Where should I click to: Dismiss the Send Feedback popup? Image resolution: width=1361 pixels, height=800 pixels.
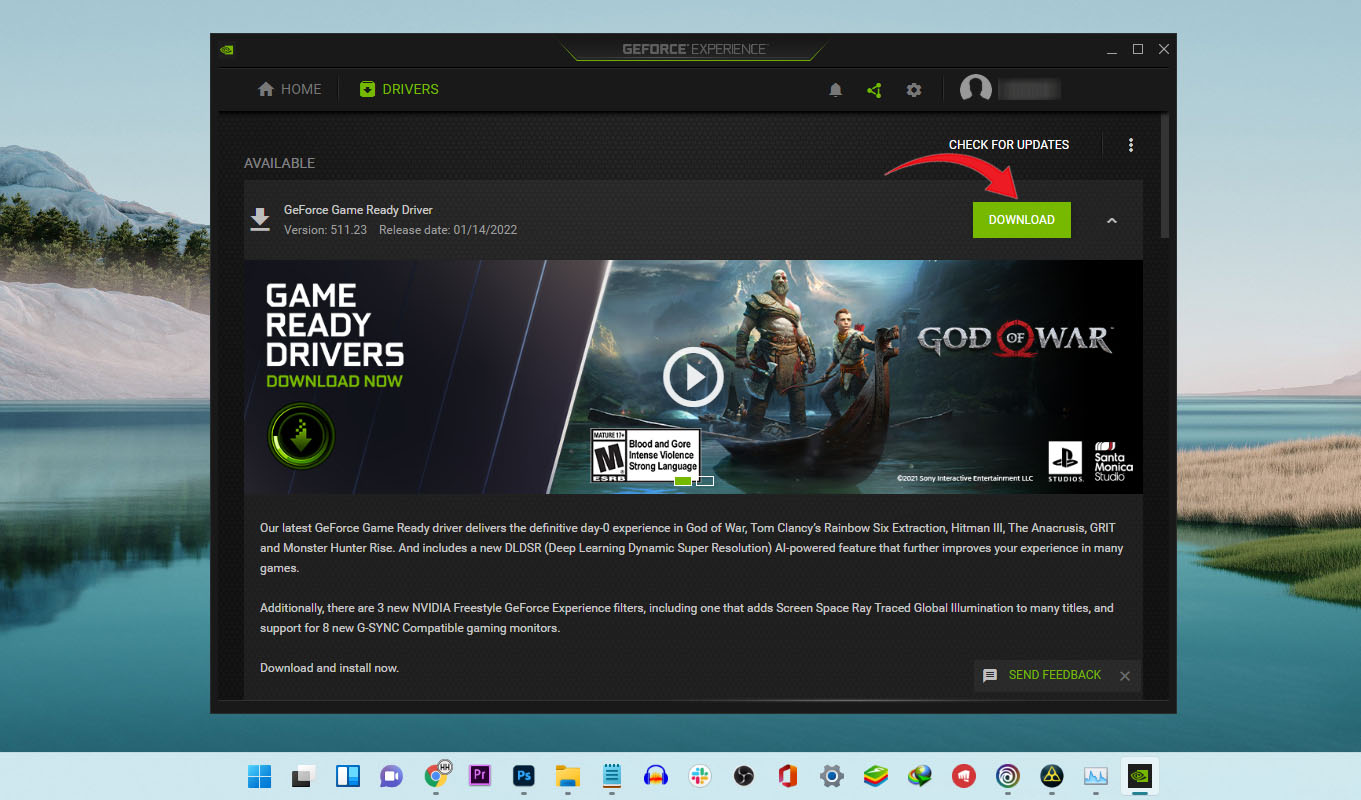tap(1125, 676)
